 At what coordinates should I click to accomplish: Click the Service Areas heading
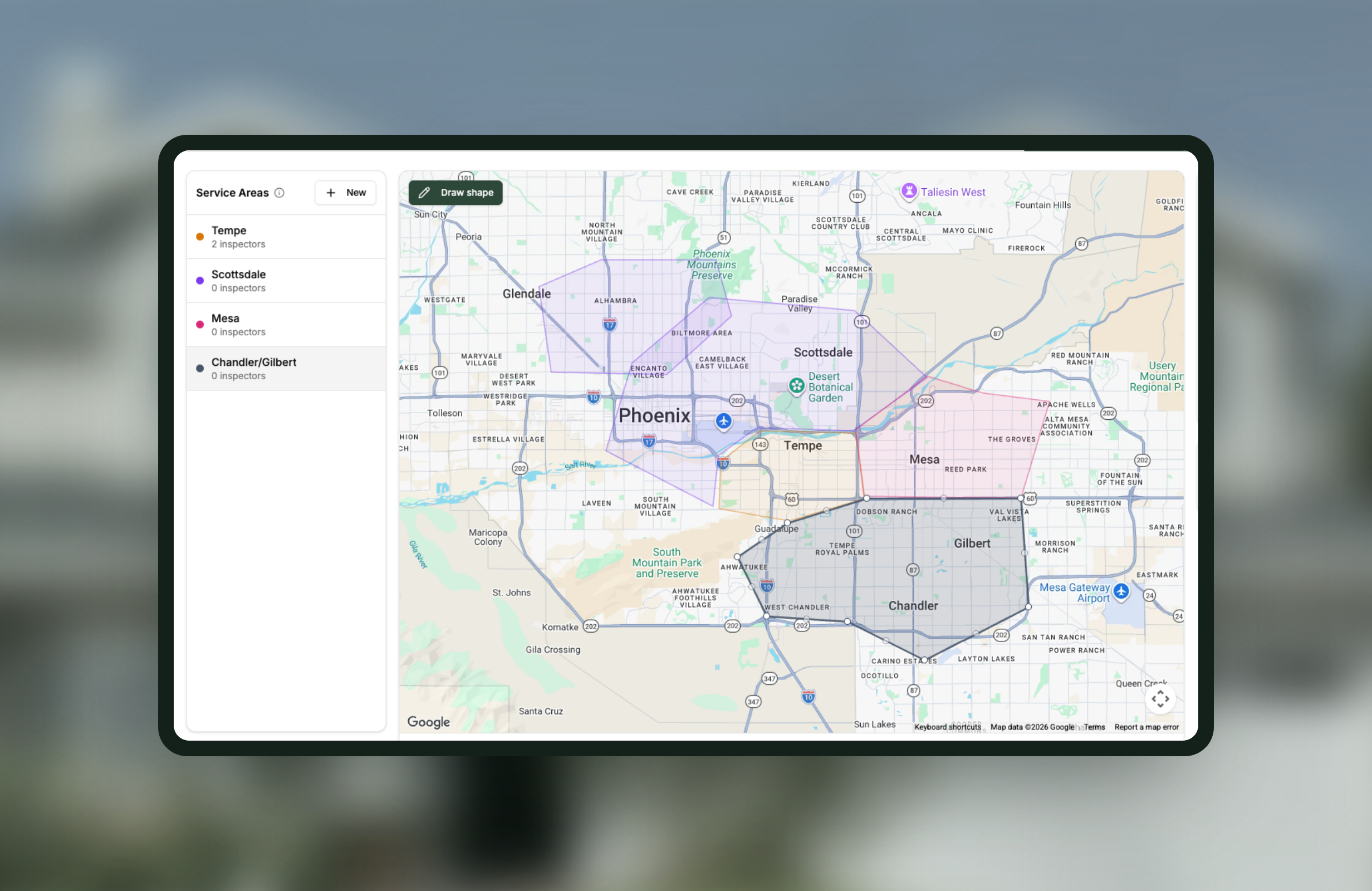click(232, 193)
